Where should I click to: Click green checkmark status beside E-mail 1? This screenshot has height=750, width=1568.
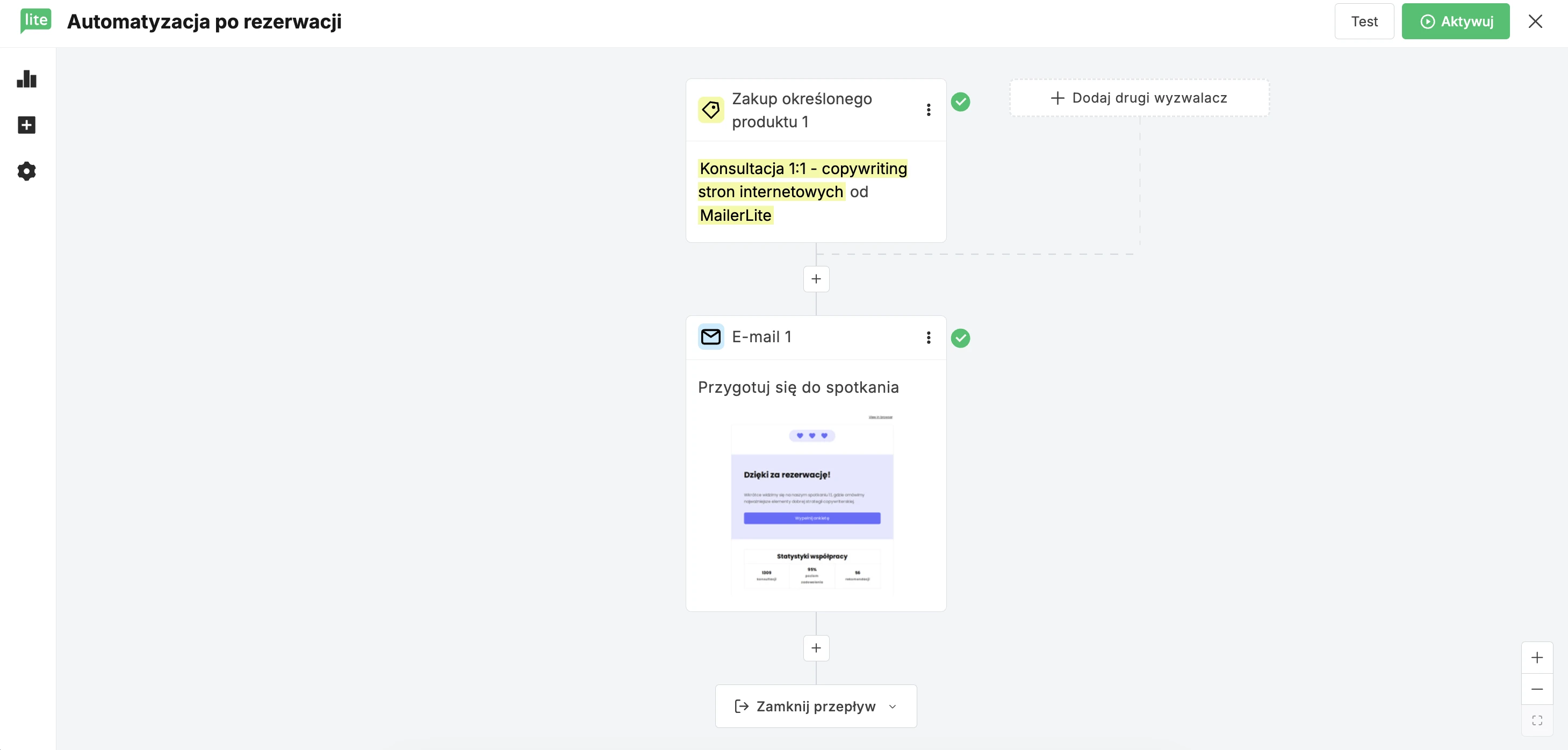pos(960,338)
